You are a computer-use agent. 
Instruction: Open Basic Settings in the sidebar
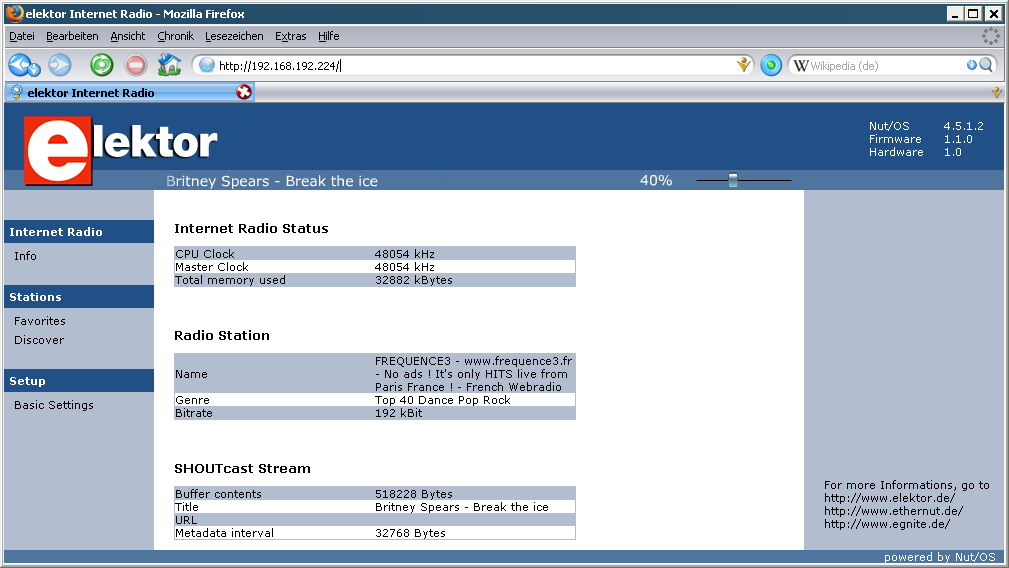point(54,405)
